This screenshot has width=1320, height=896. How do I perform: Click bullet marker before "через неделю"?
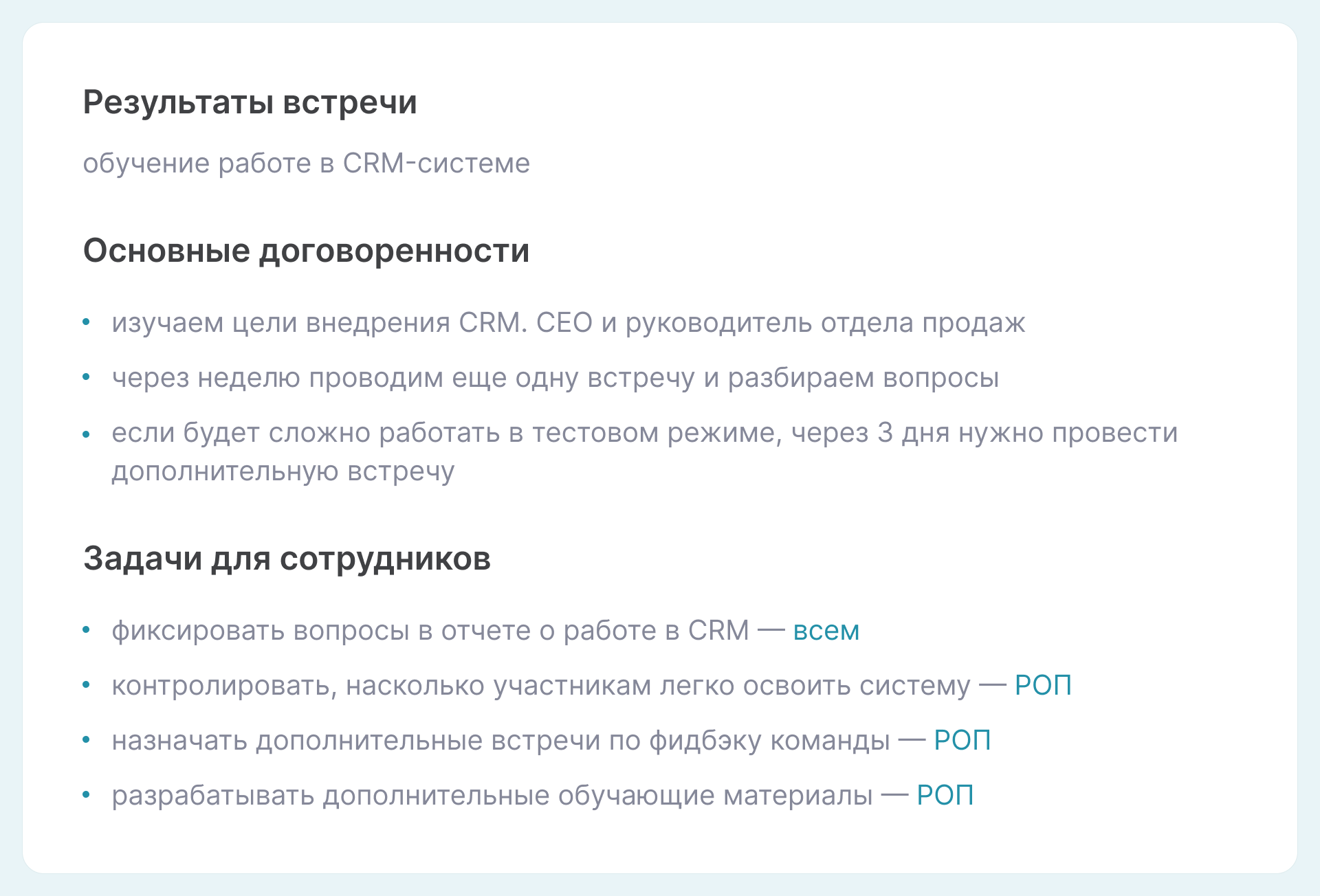point(87,377)
